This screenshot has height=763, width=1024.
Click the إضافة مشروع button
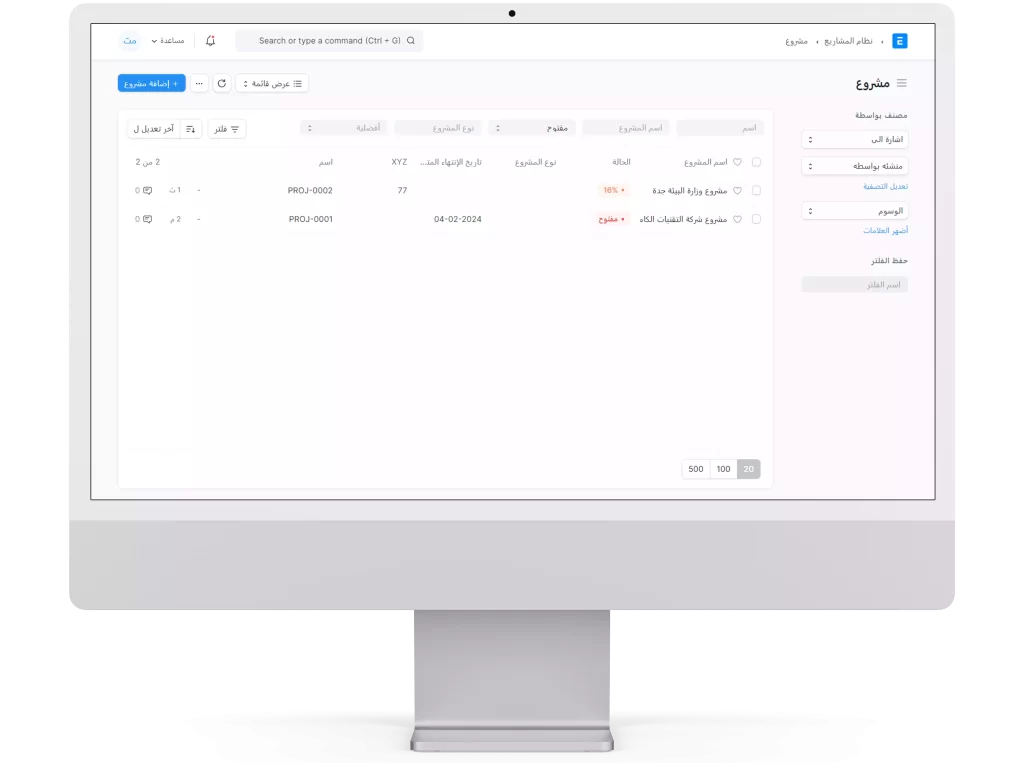coord(151,84)
